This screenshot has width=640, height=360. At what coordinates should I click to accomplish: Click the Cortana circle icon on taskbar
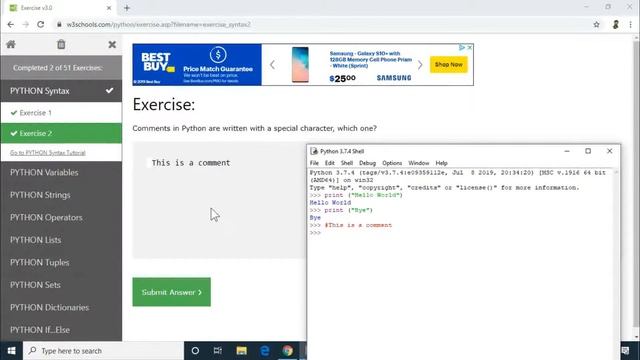coord(195,351)
